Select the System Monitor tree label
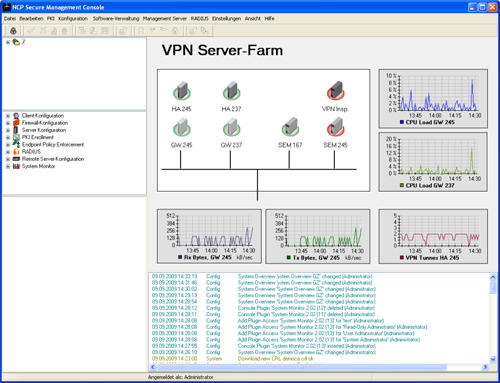The height and width of the screenshot is (383, 500). tap(38, 166)
